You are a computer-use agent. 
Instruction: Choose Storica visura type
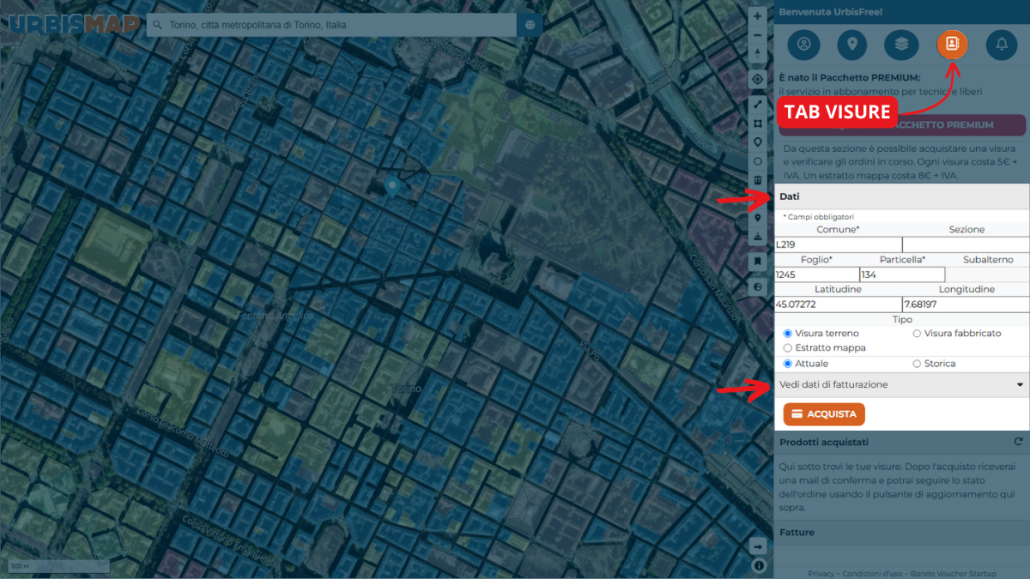click(916, 364)
